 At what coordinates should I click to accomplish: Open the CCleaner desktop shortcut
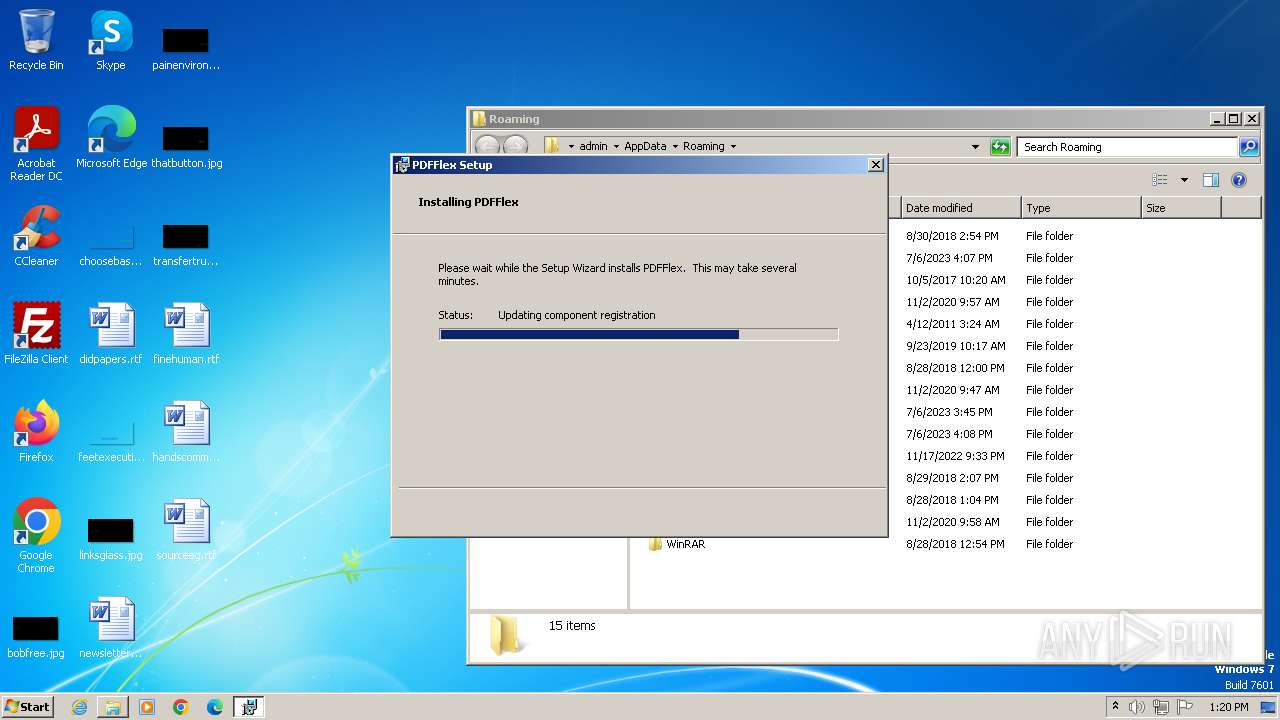coord(36,236)
